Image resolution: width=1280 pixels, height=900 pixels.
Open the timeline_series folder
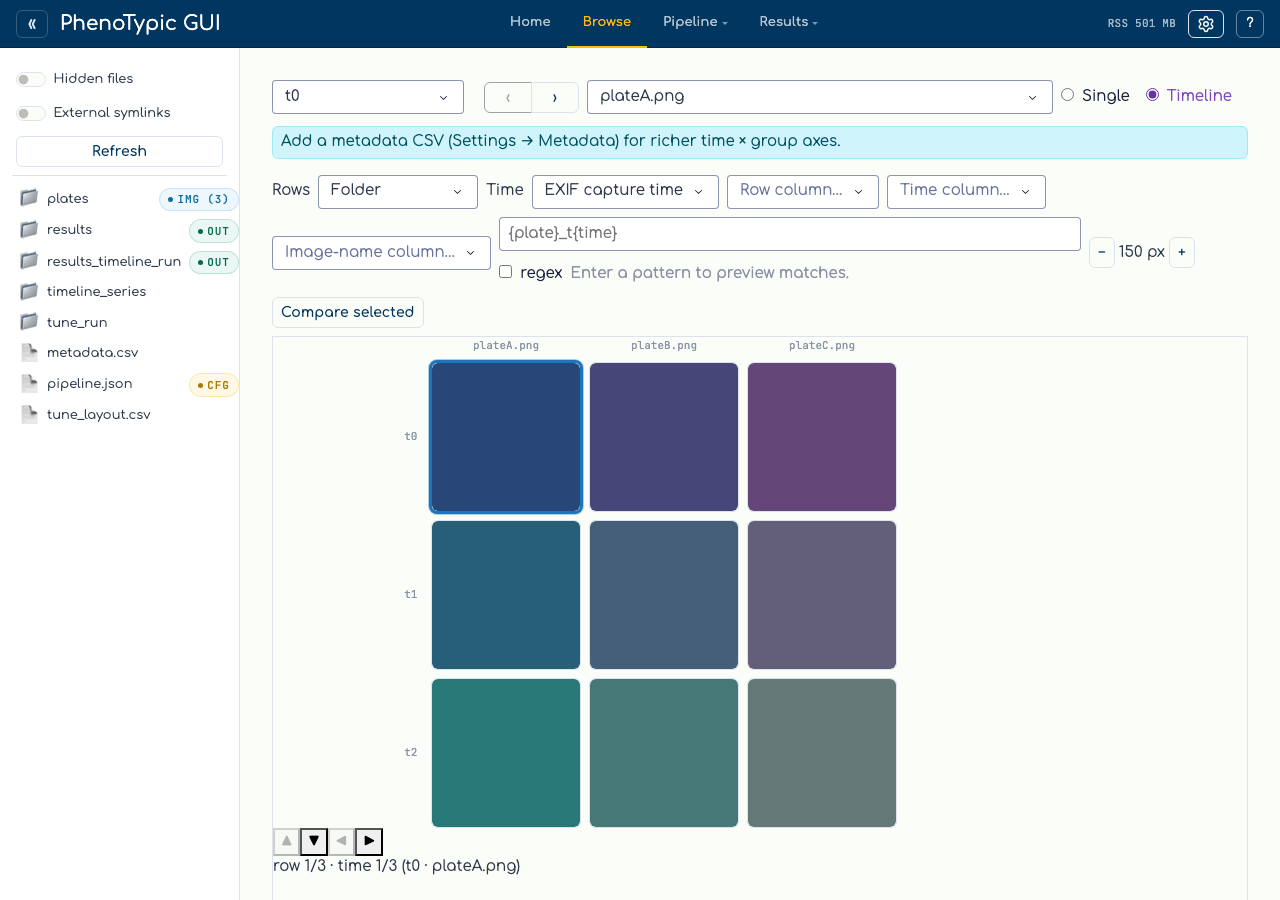tap(96, 292)
